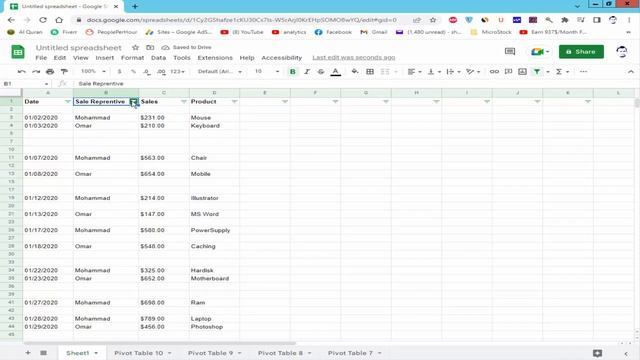Viewport: 640px width, 360px height.
Task: Click the Share button
Action: point(581,52)
